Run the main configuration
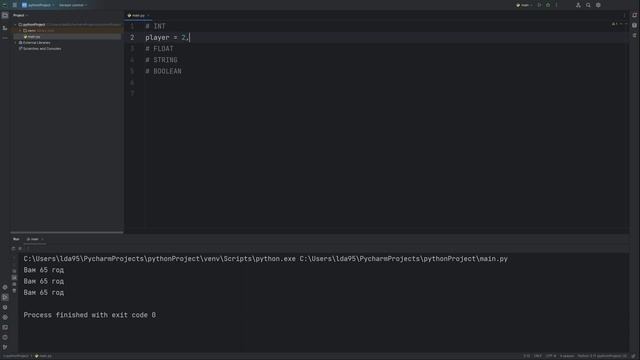The height and width of the screenshot is (360, 640). point(540,5)
